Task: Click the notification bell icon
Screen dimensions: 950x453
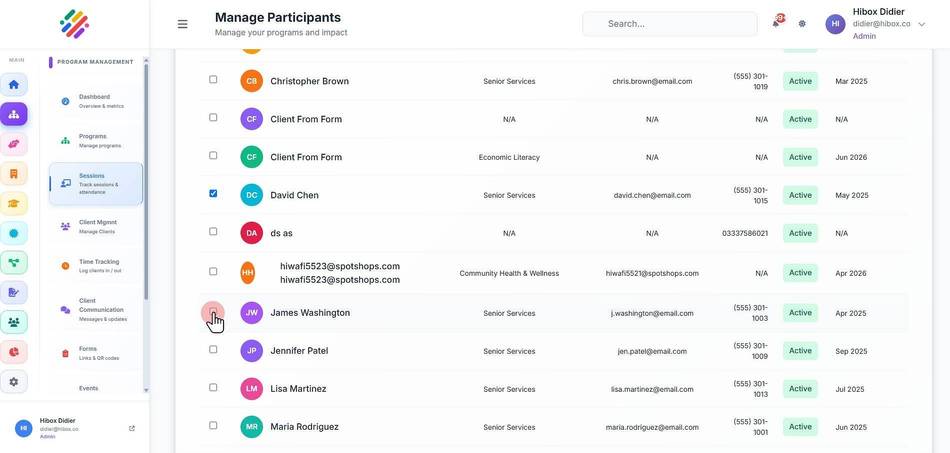Action: point(776,23)
